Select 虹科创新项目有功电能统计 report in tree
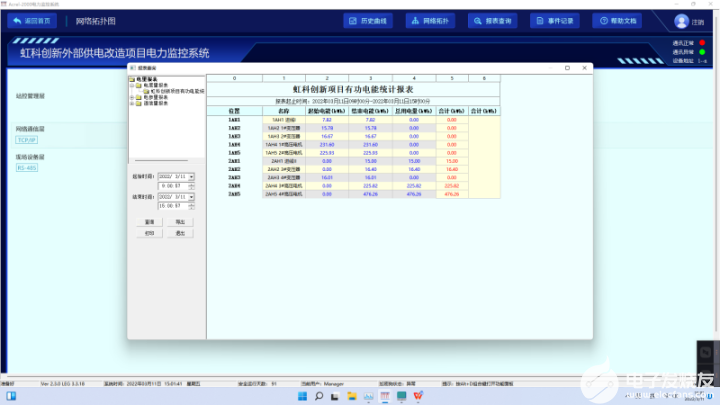Image resolution: width=720 pixels, height=405 pixels. pos(177,91)
